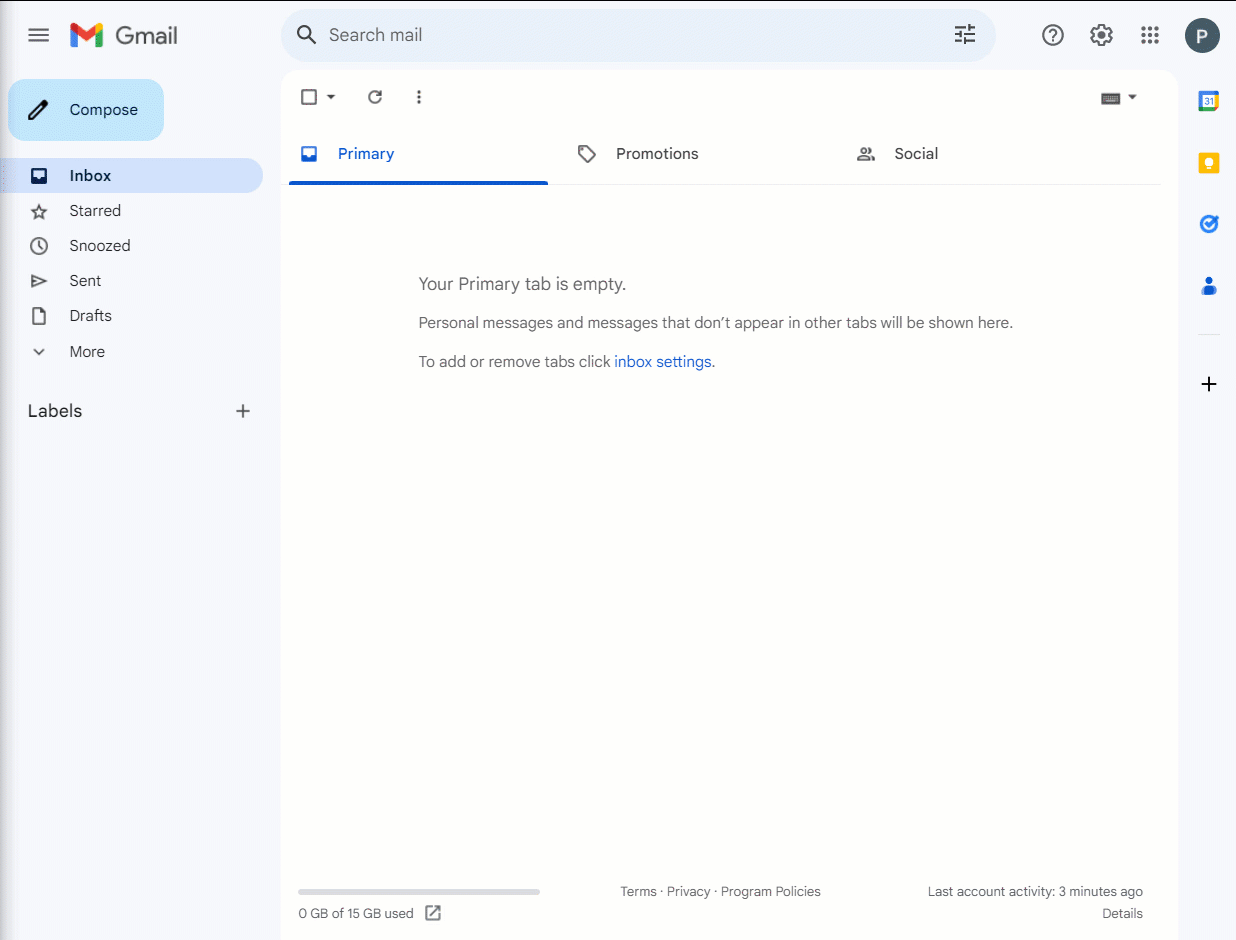1236x940 pixels.
Task: Open the Compose button
Action: (86, 109)
